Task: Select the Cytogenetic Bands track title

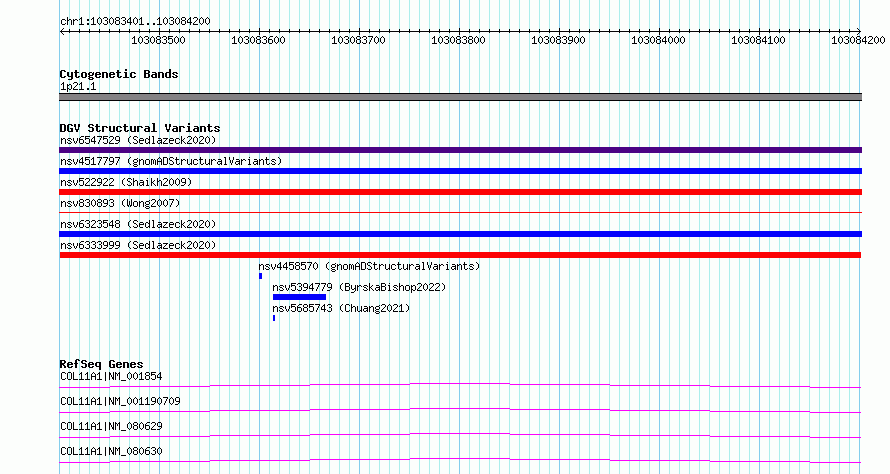Action: pos(119,74)
